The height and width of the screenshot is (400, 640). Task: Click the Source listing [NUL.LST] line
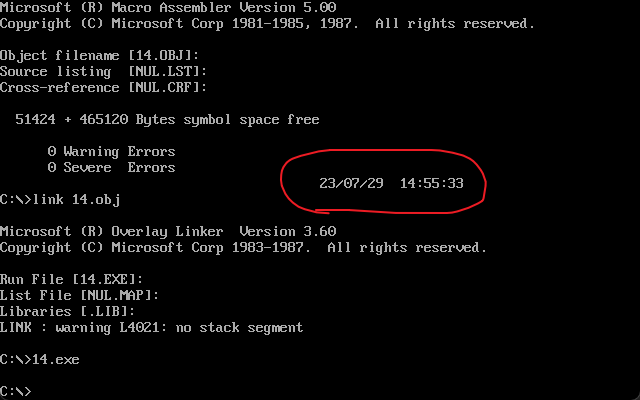[x=103, y=72]
